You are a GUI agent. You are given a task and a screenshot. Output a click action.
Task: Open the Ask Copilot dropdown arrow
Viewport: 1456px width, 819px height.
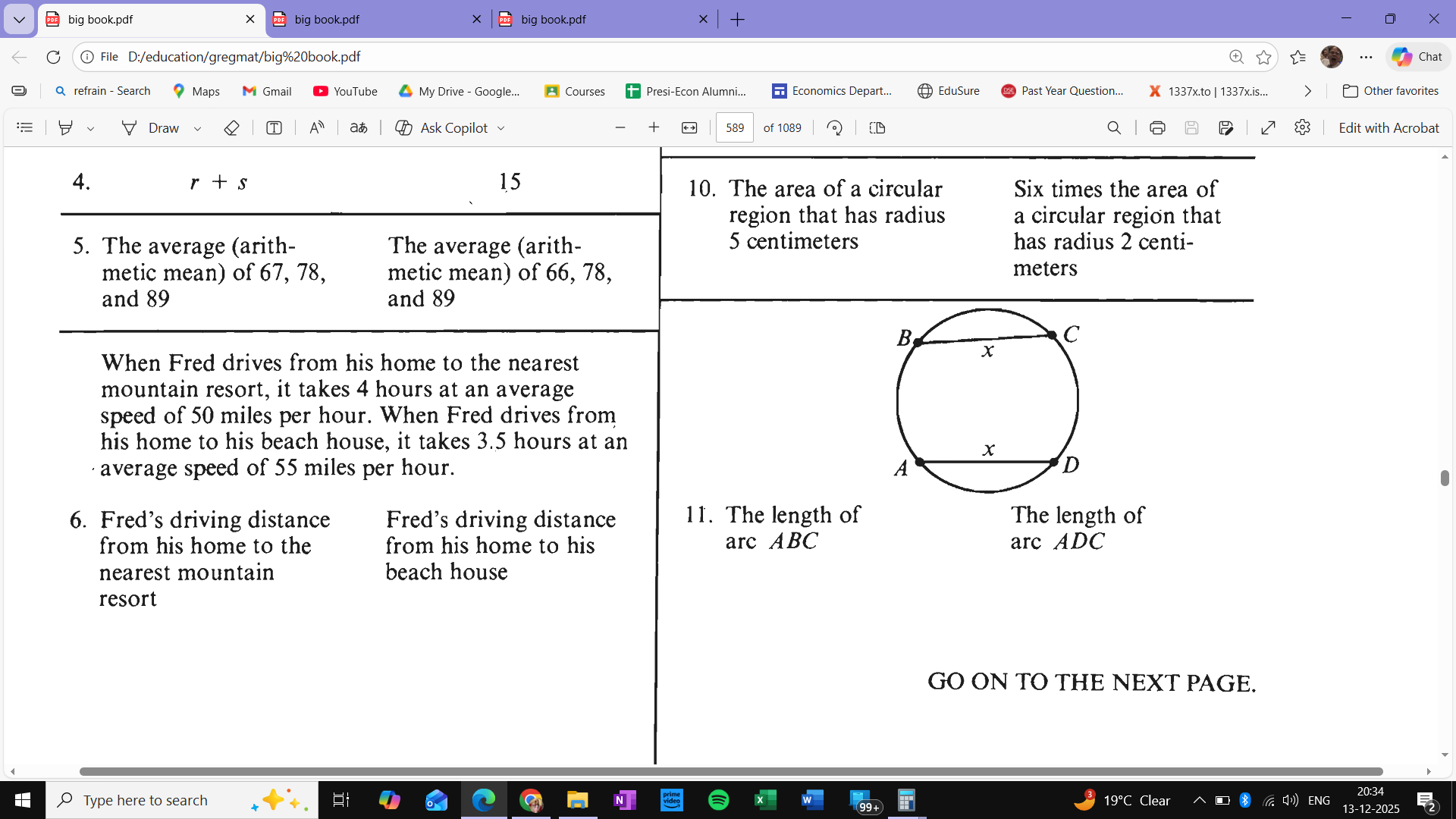point(500,129)
